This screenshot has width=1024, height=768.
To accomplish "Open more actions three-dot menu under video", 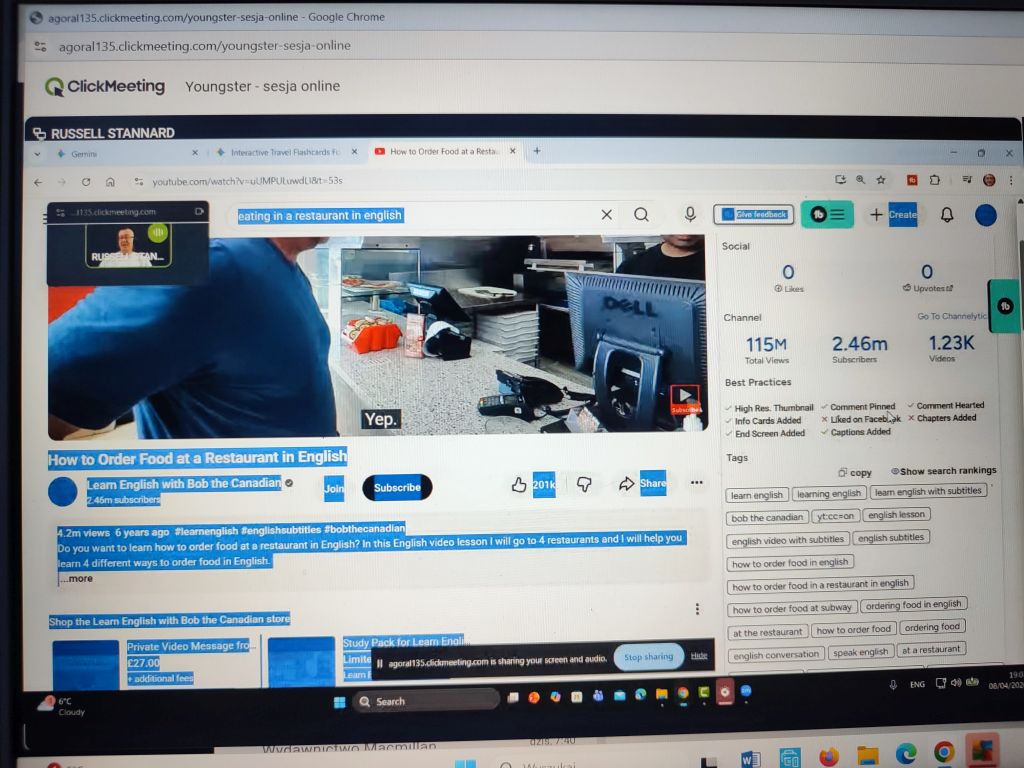I will click(x=697, y=483).
